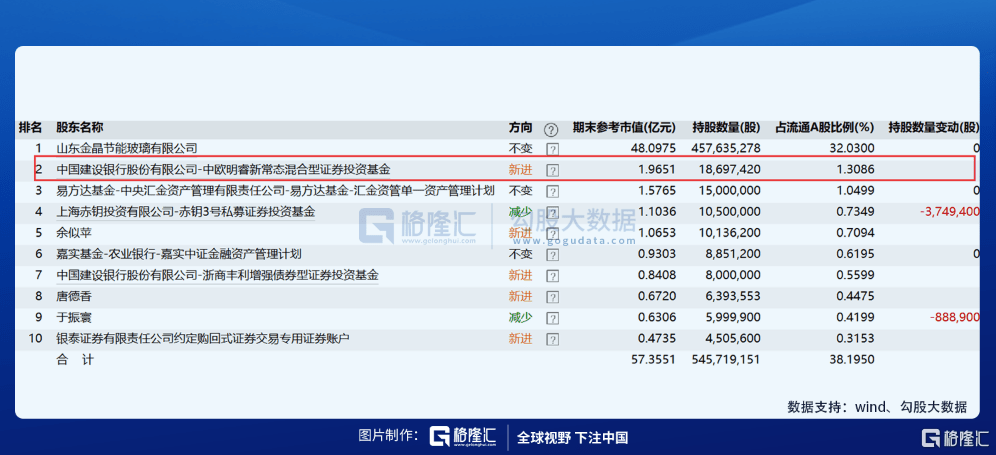Click share change value -3,749,400

point(951,212)
